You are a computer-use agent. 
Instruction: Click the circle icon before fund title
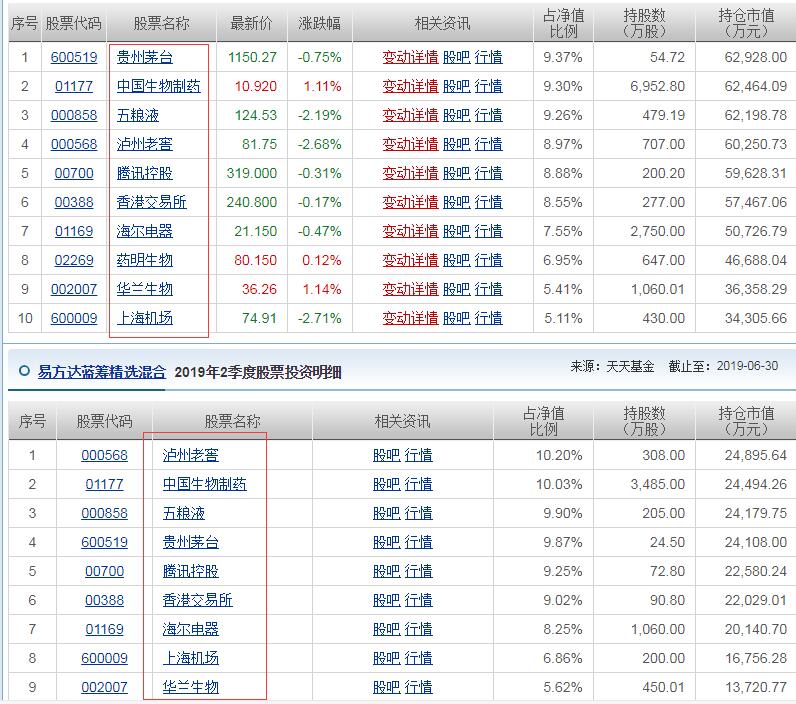[24, 371]
